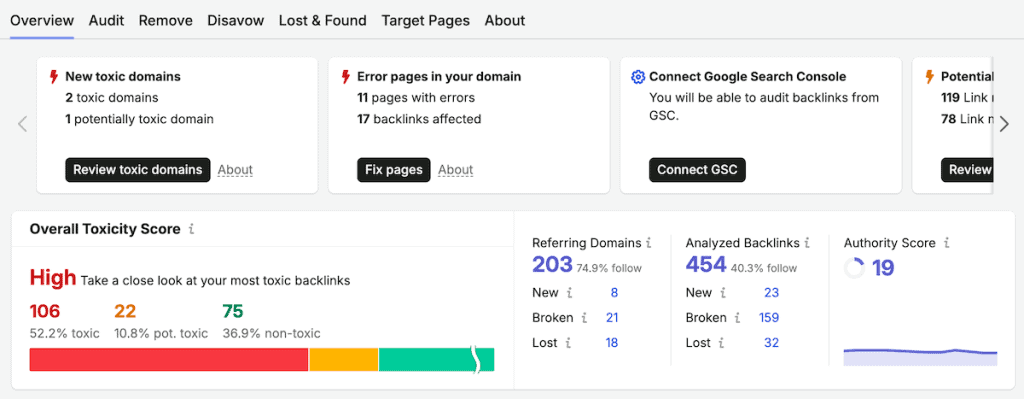Click info icon next to Referring Domains Lost
The image size is (1024, 399).
coord(568,343)
